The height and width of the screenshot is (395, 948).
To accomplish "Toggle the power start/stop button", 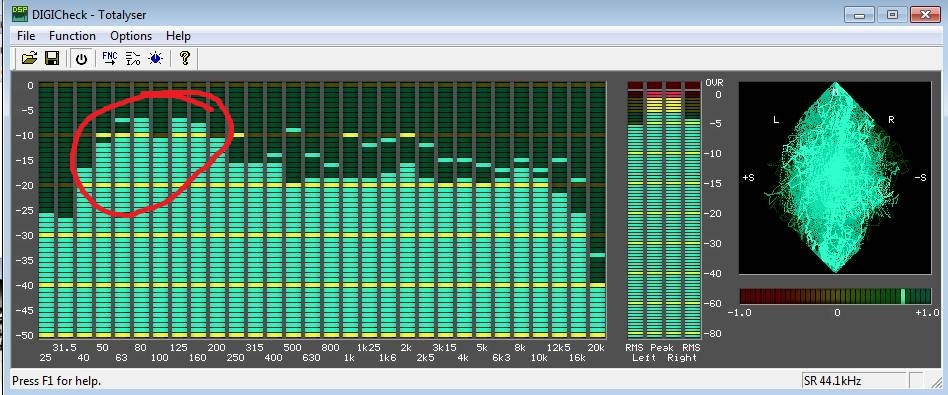I will point(81,59).
